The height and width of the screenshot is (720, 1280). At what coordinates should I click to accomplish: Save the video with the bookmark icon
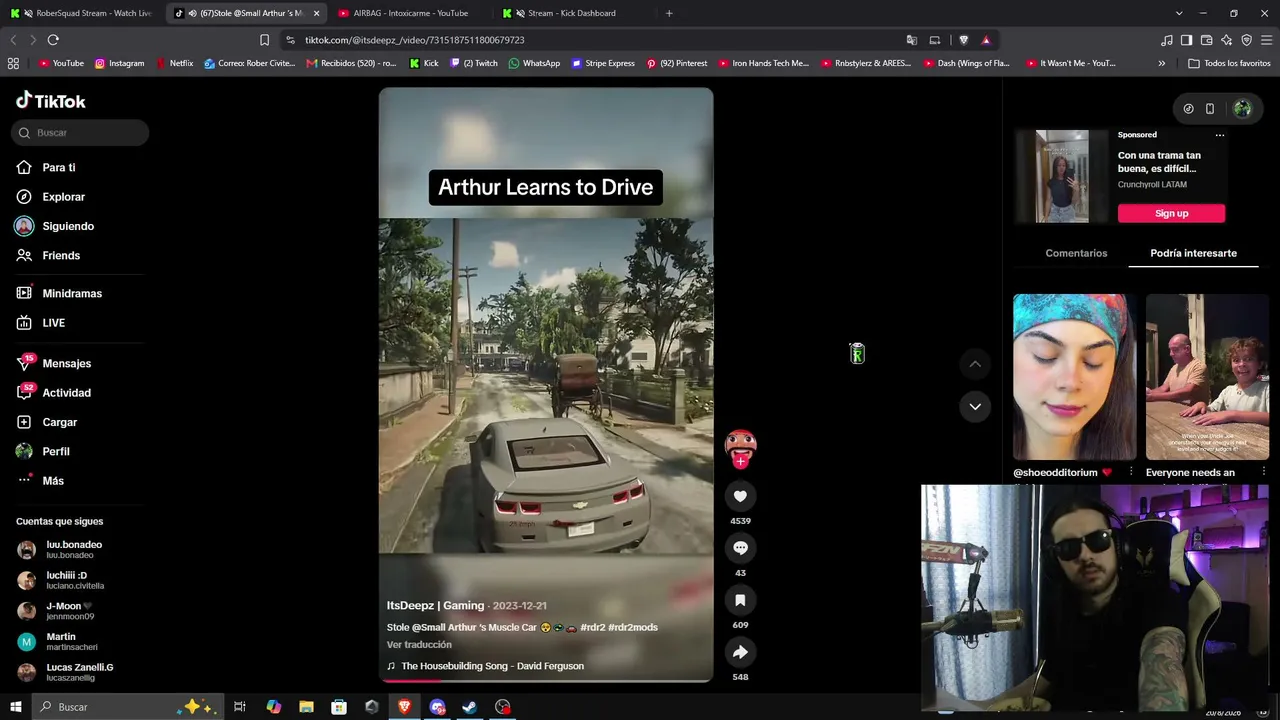(x=740, y=600)
